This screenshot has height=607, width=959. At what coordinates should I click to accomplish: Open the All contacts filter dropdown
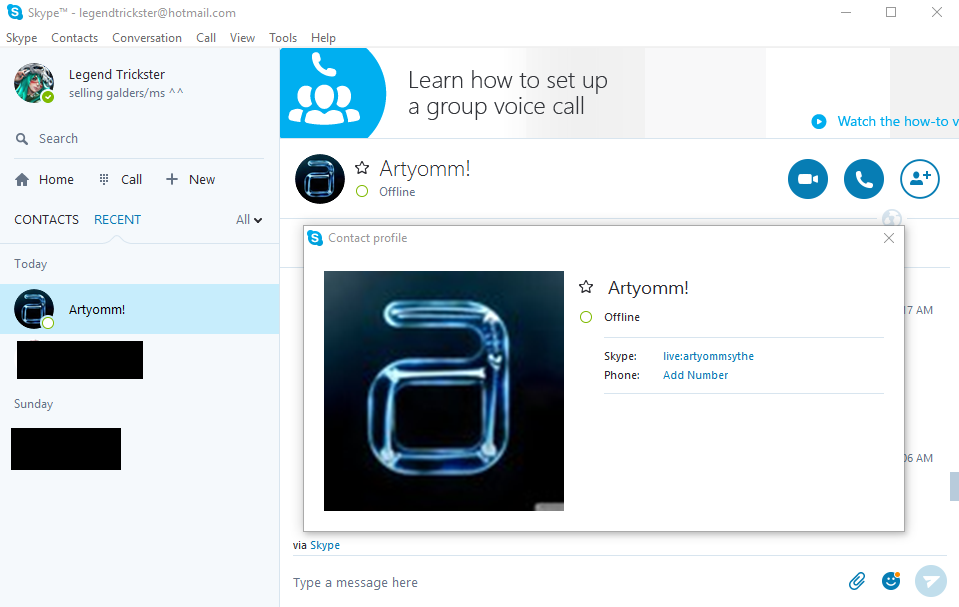(x=249, y=220)
